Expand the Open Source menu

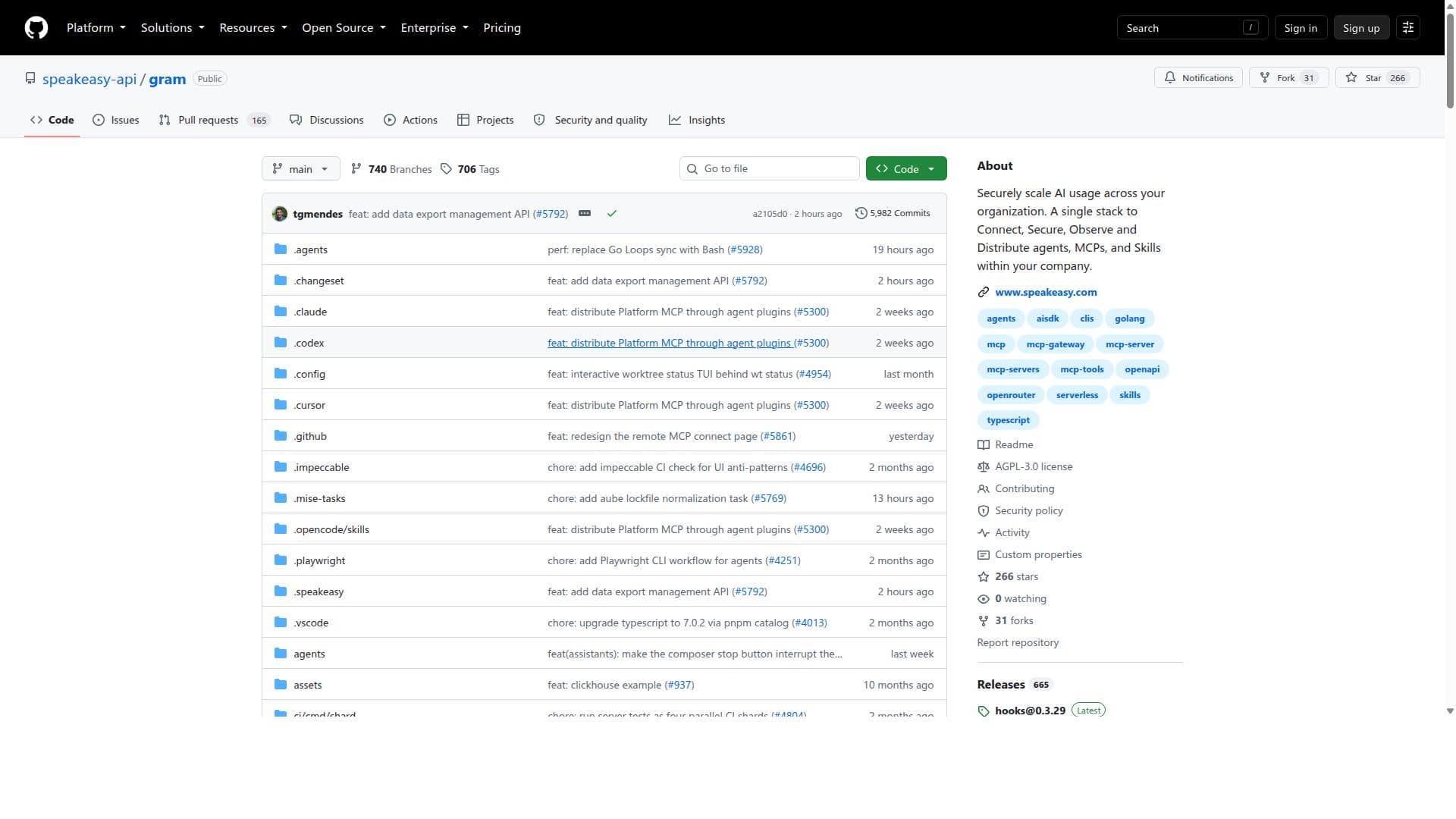[344, 28]
